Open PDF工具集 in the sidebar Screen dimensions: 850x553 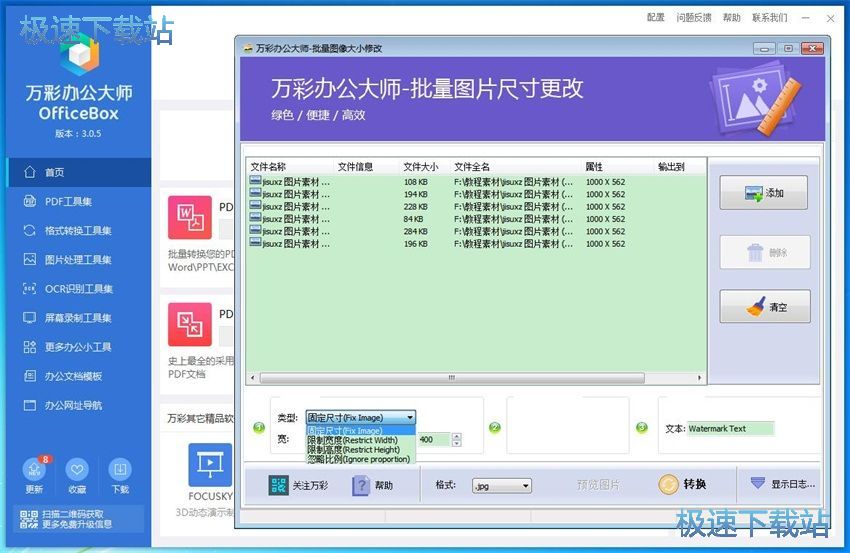tap(79, 202)
